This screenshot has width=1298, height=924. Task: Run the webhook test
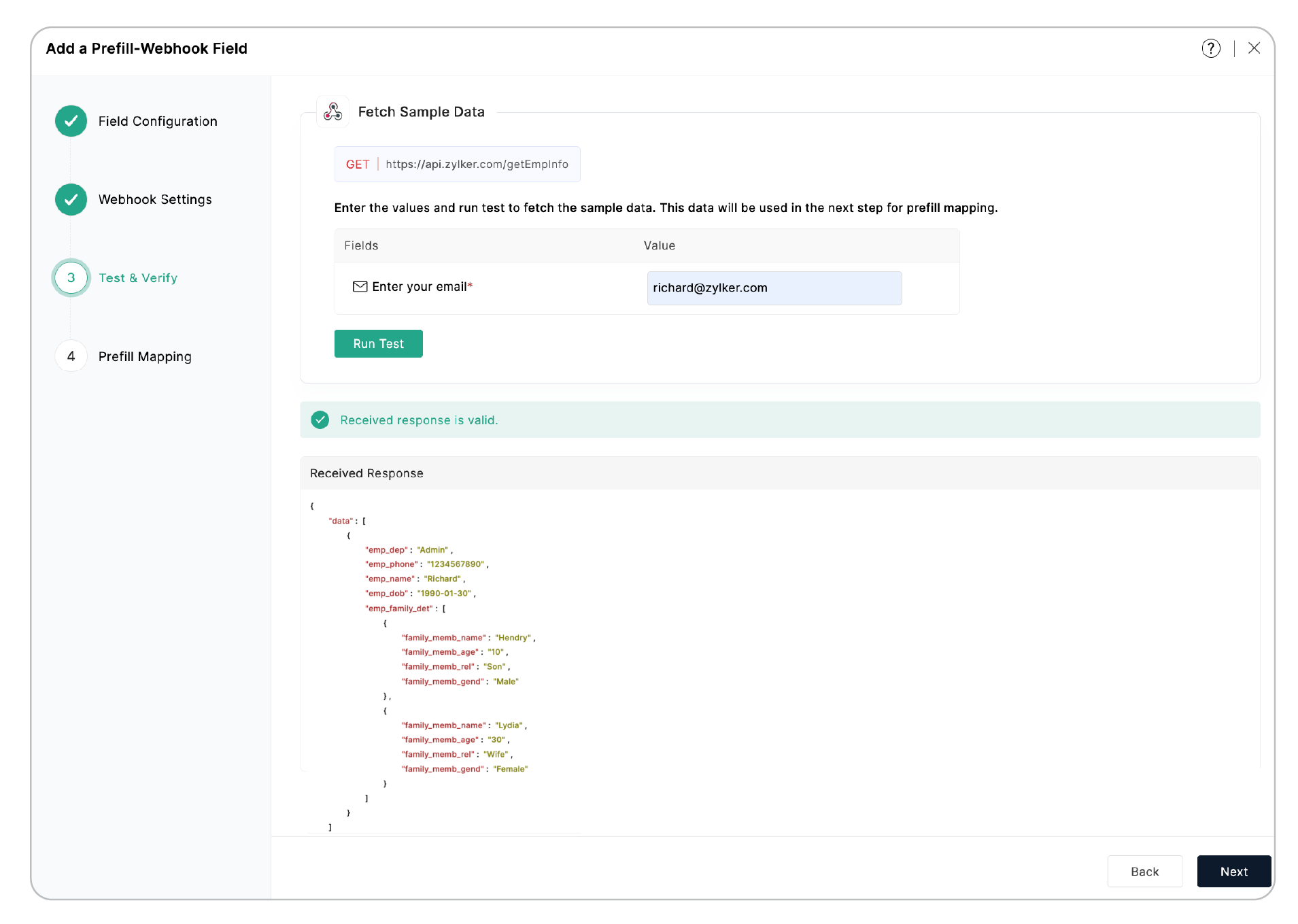click(378, 344)
